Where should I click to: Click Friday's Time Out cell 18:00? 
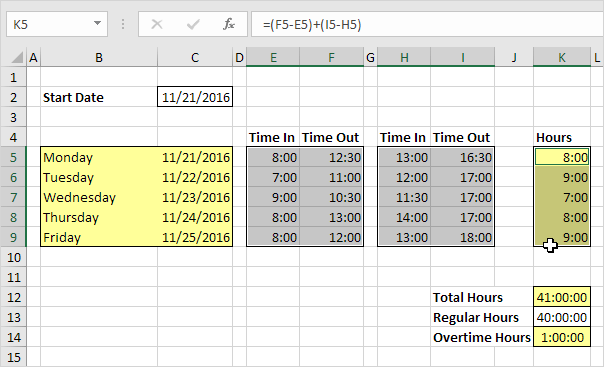click(462, 237)
